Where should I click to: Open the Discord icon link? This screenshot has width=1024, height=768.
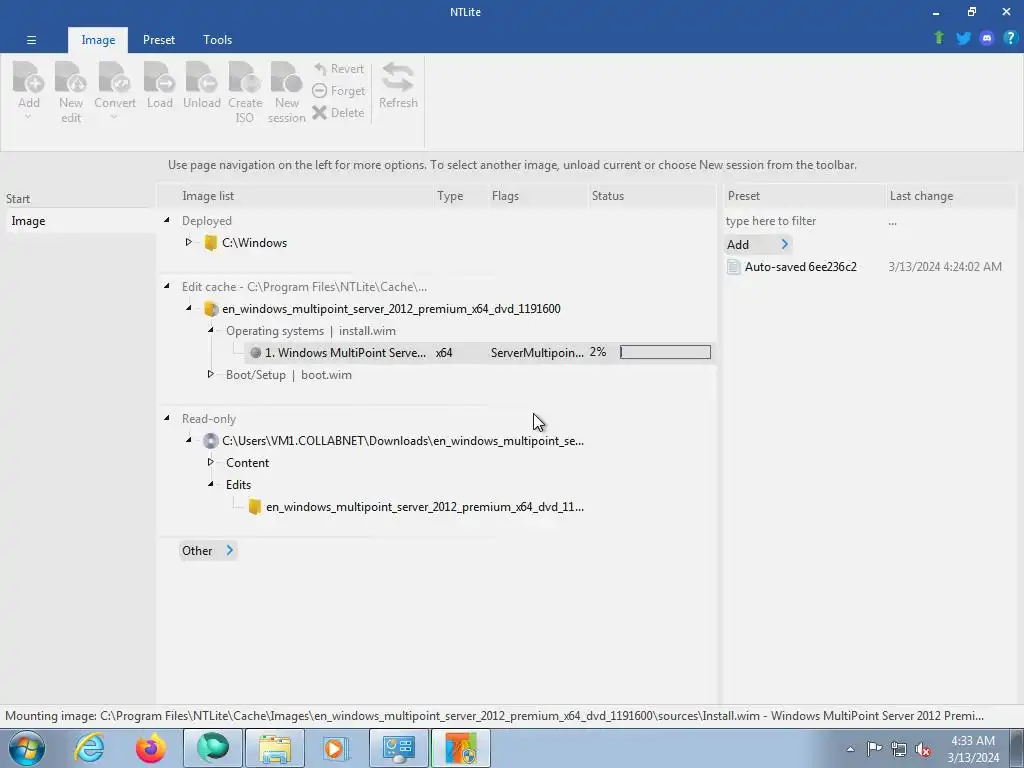(987, 38)
